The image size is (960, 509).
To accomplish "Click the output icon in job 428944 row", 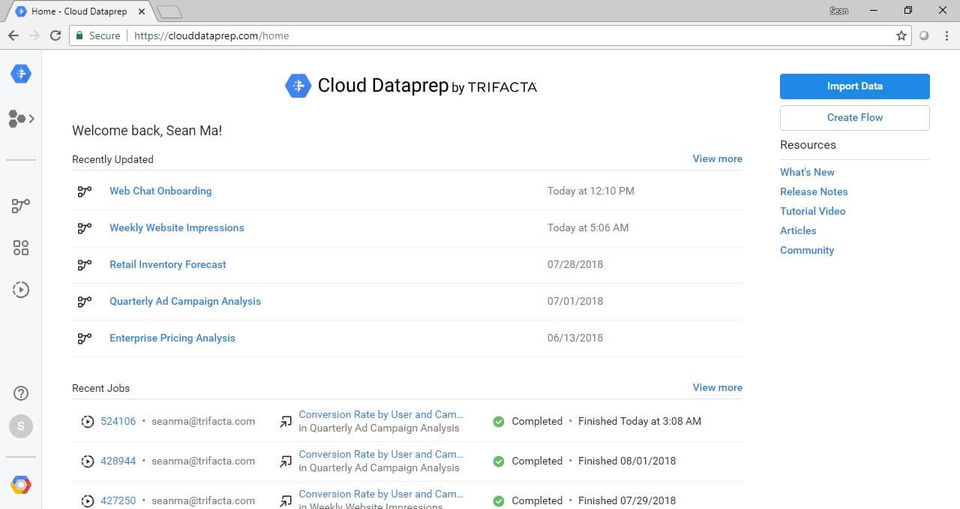I will (286, 461).
